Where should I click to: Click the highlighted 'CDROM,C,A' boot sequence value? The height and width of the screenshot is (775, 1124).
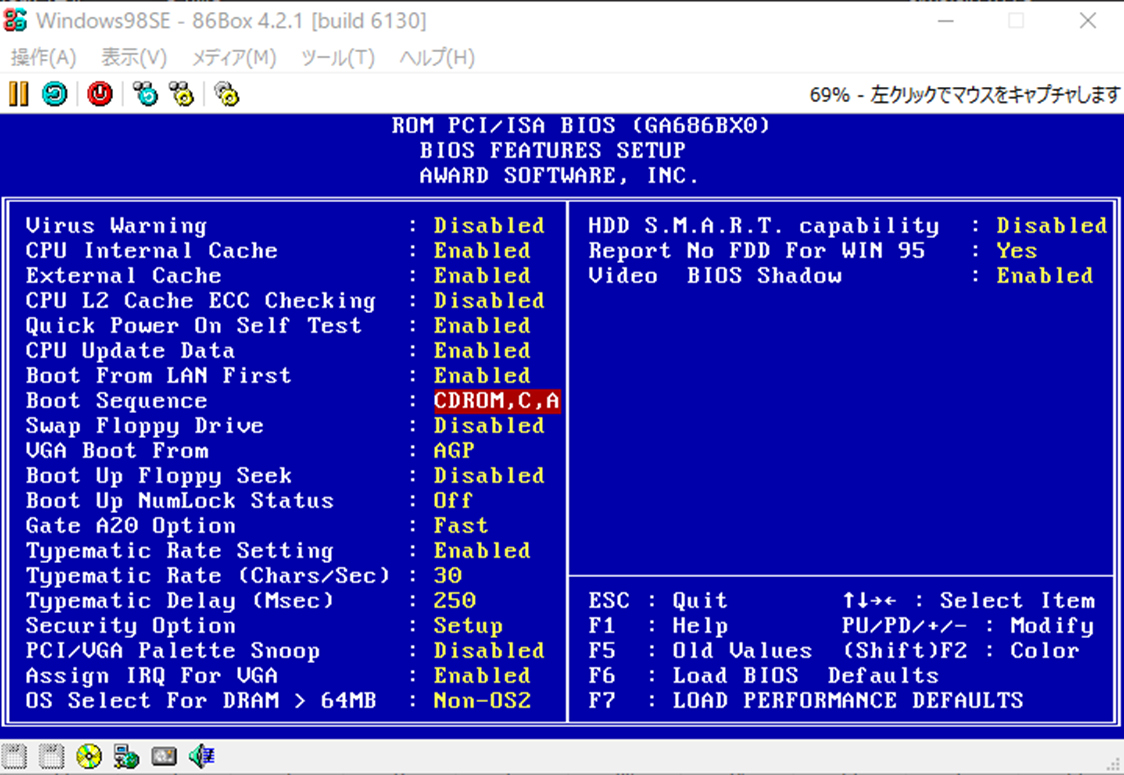click(x=497, y=401)
